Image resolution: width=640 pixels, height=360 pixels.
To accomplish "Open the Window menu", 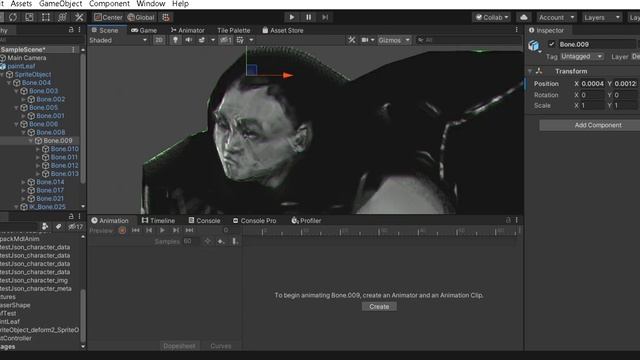I will [x=151, y=4].
